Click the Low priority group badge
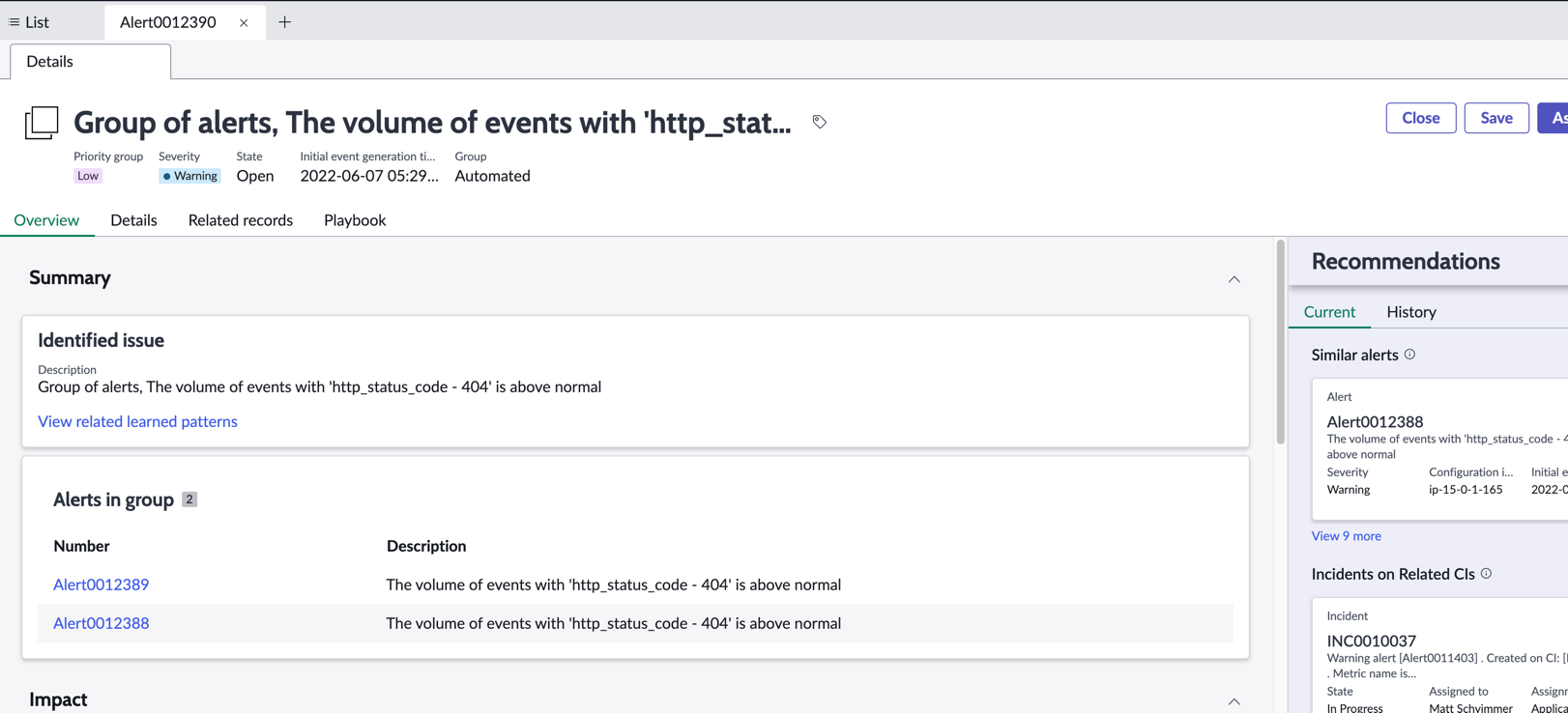This screenshot has height=713, width=1568. (88, 176)
